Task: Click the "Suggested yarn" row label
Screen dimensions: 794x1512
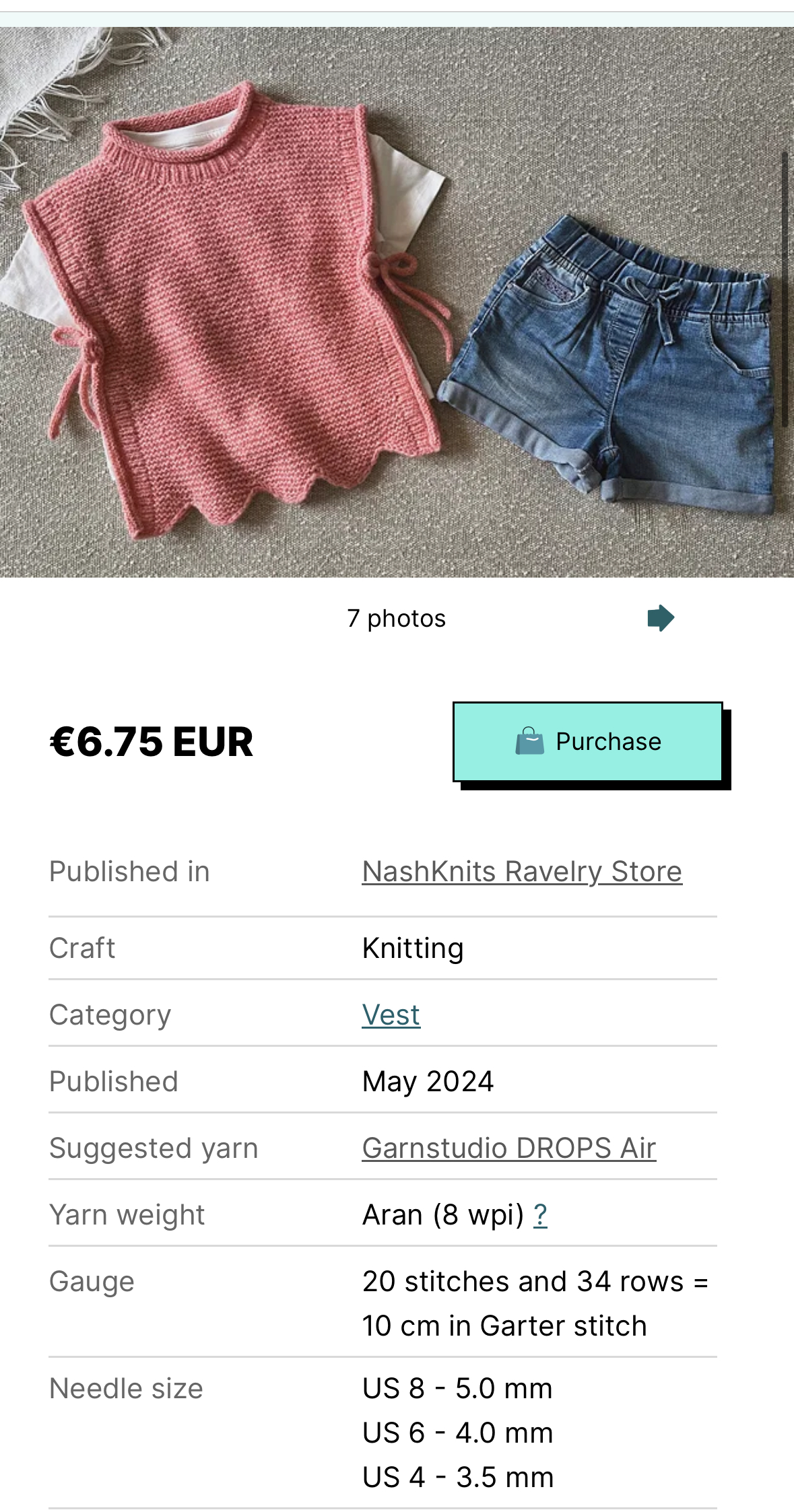Action: [154, 1148]
